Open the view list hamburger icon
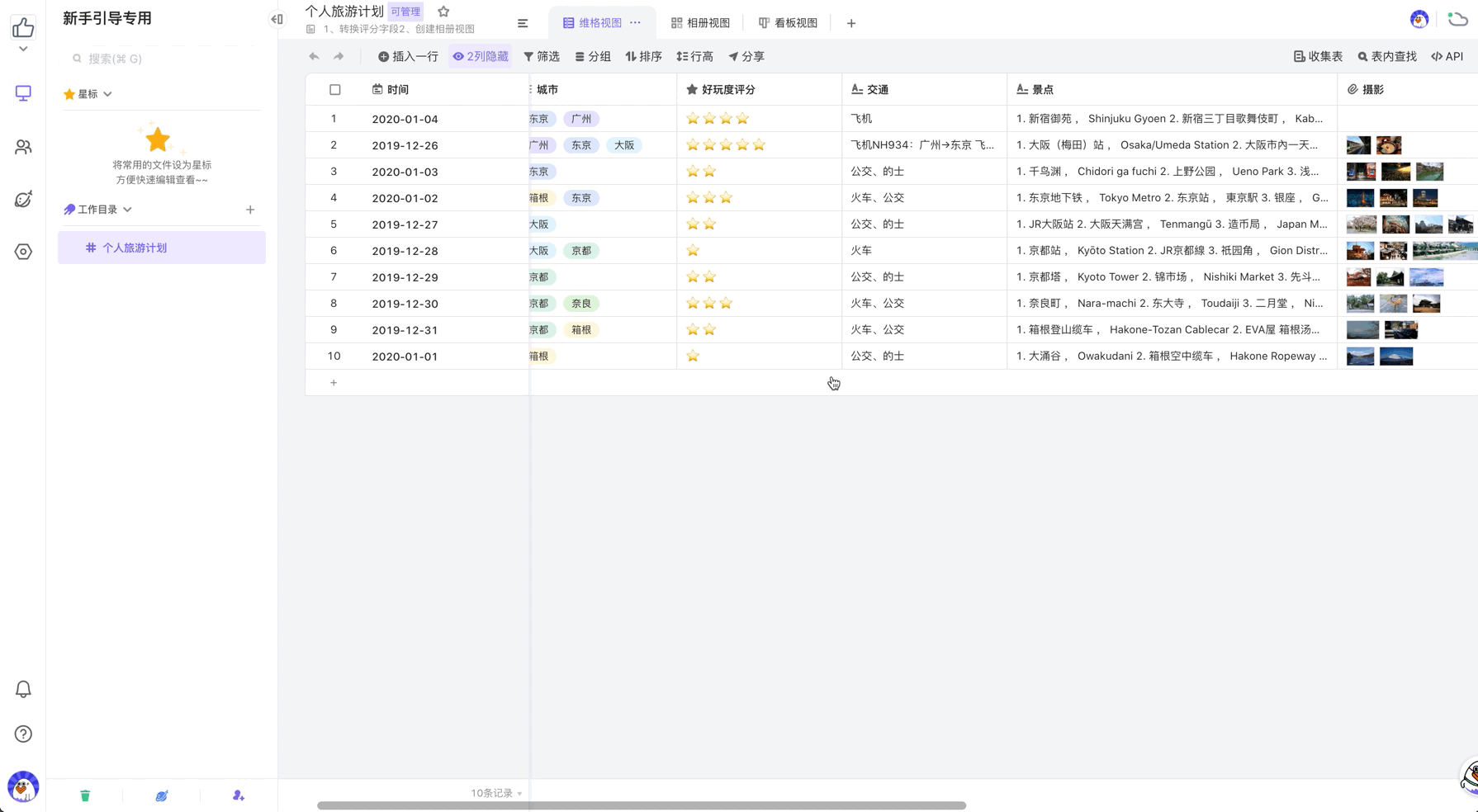This screenshot has height=812, width=1478. [x=523, y=23]
